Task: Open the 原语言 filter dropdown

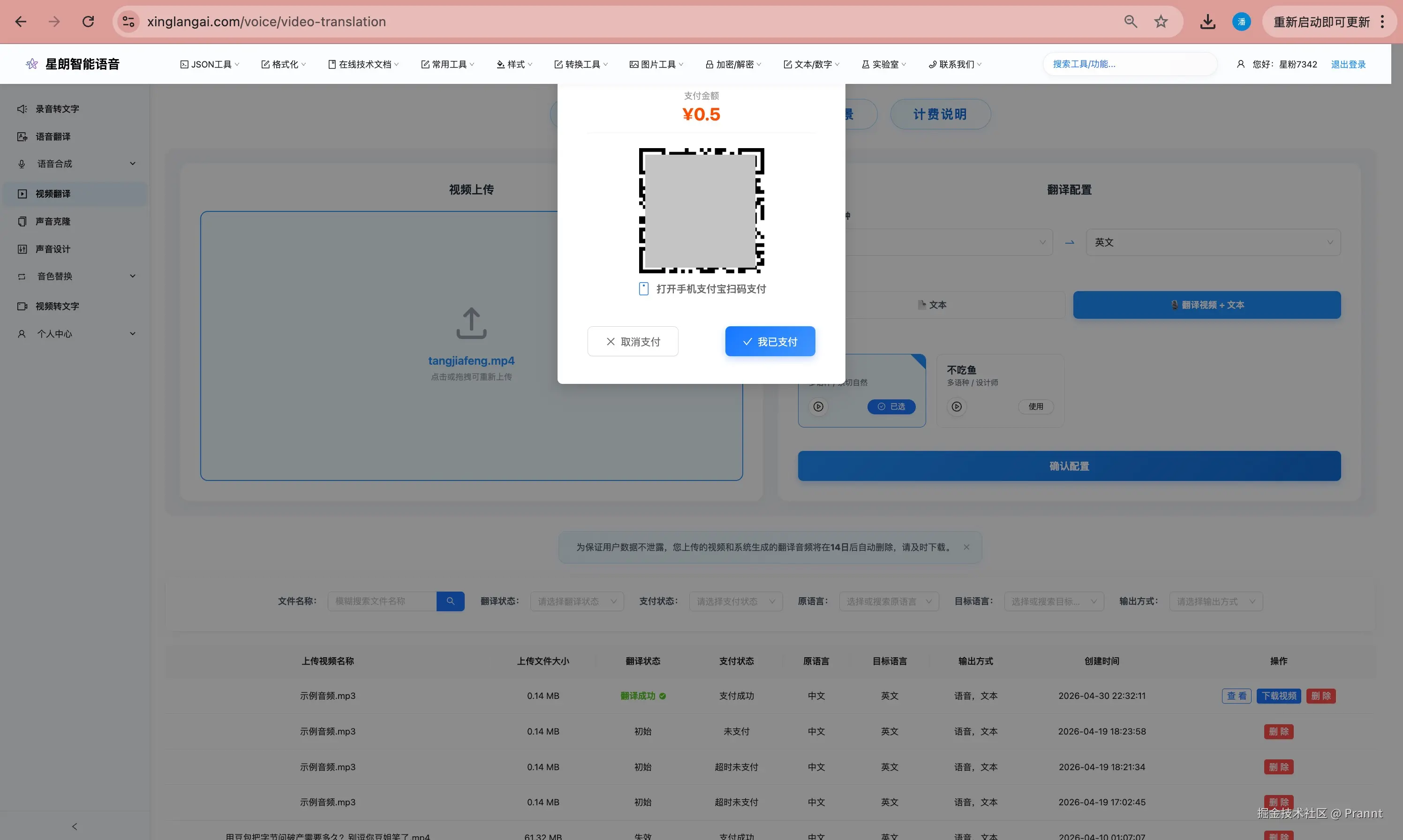Action: tap(888, 601)
